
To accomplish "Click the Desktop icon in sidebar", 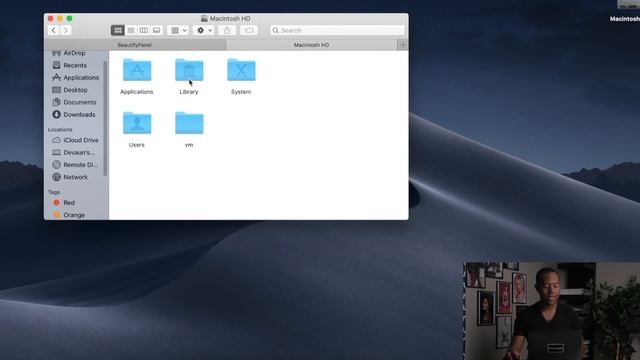I will [x=57, y=90].
